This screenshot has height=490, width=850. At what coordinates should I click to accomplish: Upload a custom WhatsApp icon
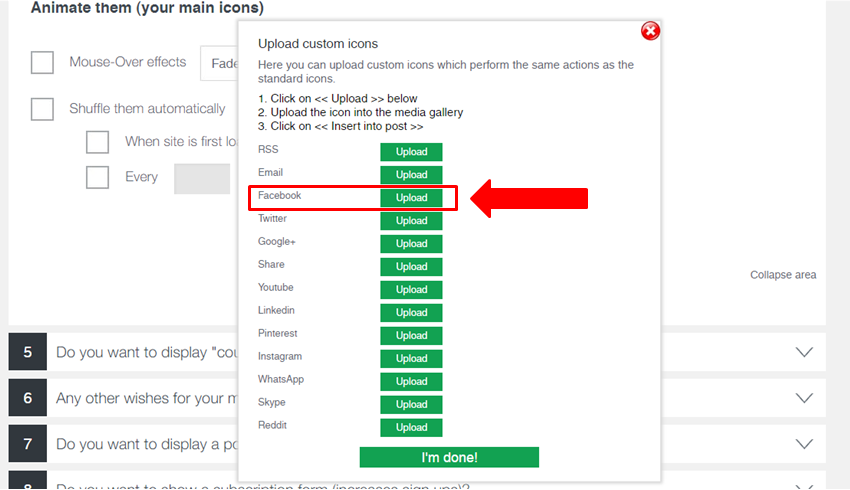click(411, 382)
